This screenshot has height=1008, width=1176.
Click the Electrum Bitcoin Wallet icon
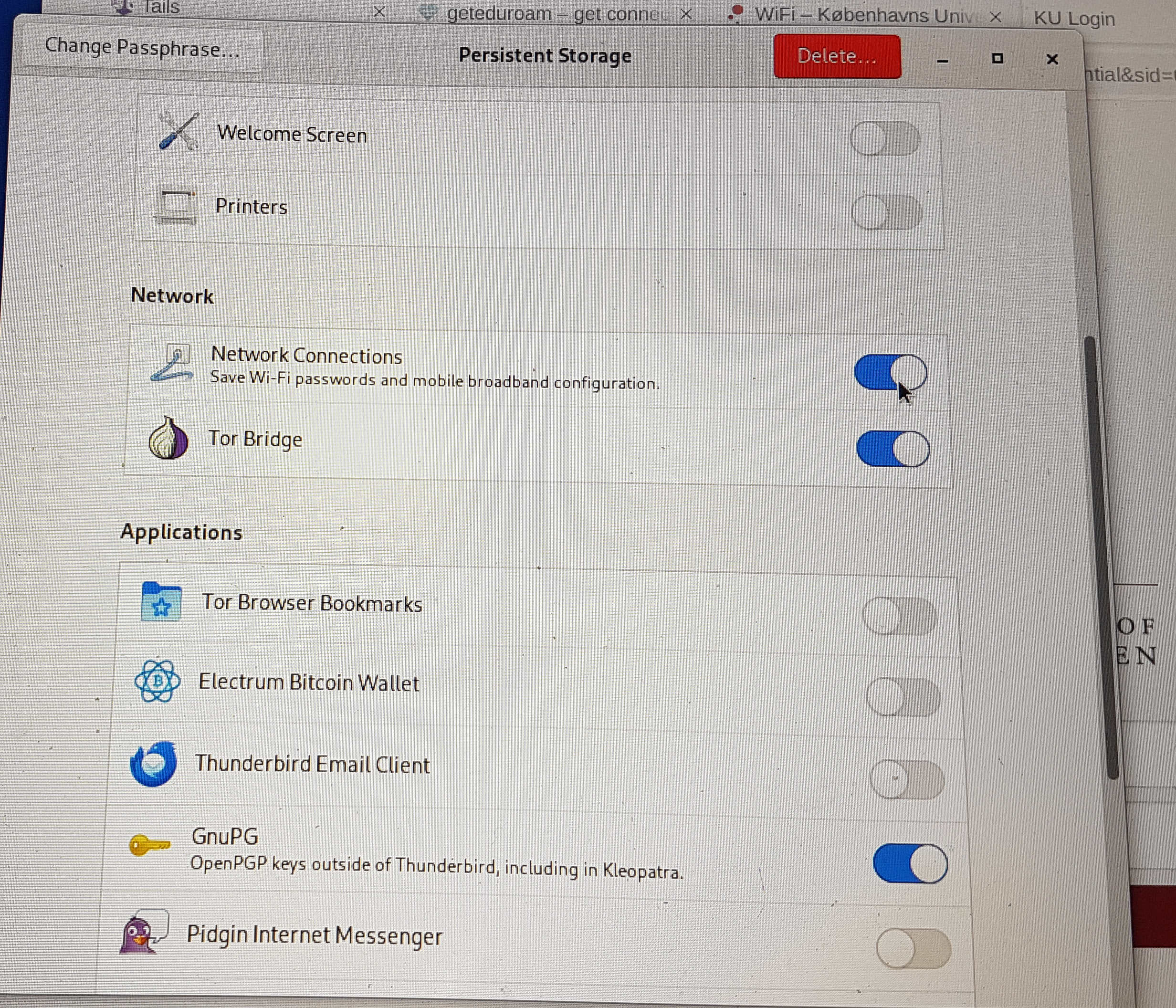[158, 681]
